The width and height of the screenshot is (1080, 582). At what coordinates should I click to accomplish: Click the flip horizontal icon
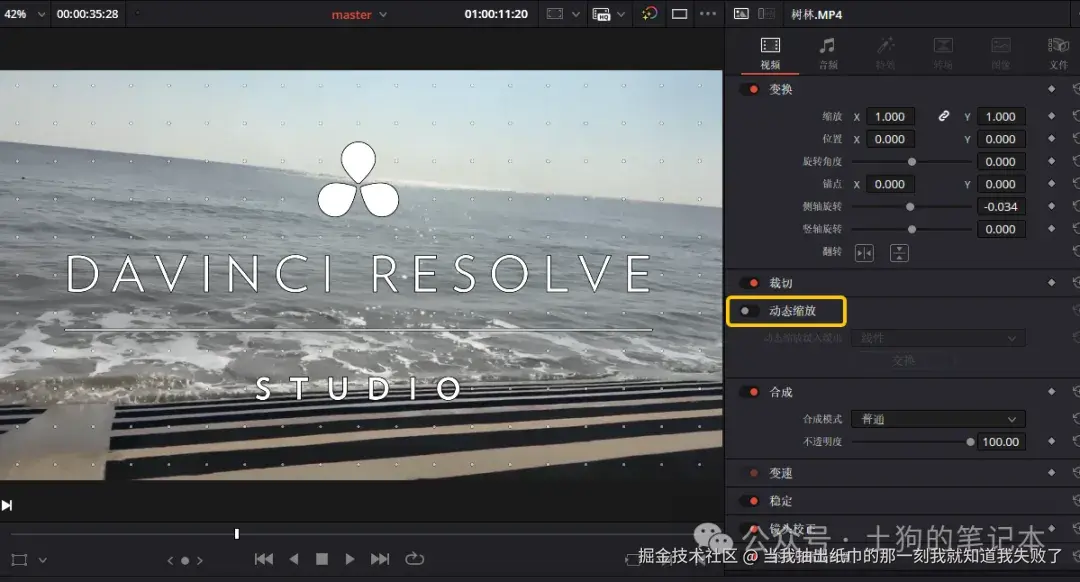[864, 253]
